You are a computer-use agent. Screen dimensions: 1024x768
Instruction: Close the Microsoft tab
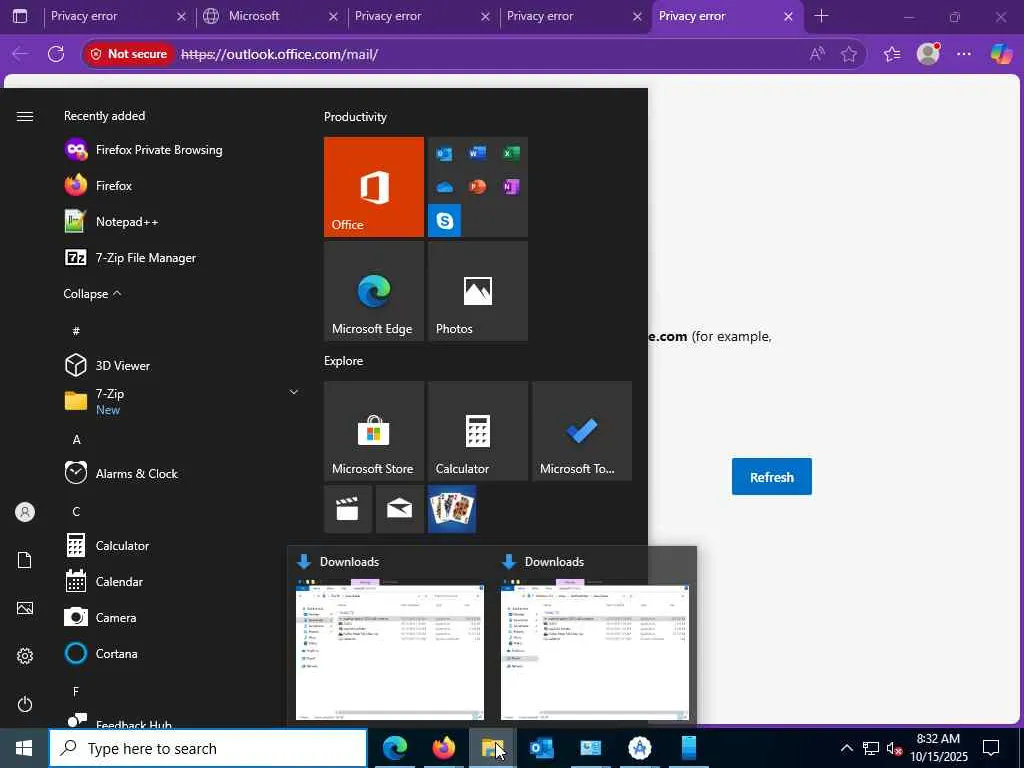[333, 17]
